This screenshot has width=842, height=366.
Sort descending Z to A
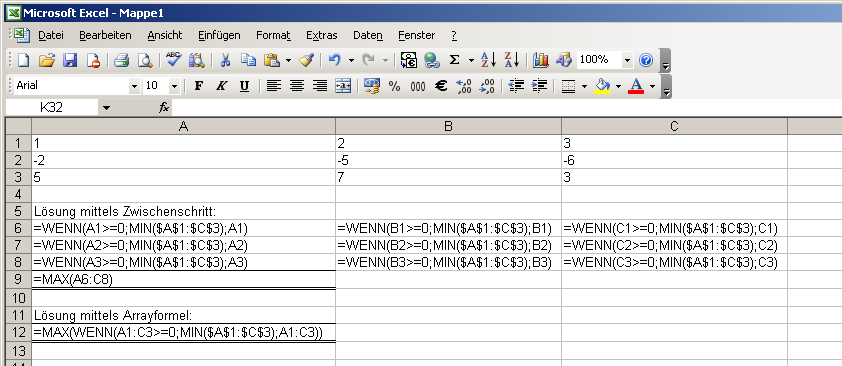coord(512,61)
